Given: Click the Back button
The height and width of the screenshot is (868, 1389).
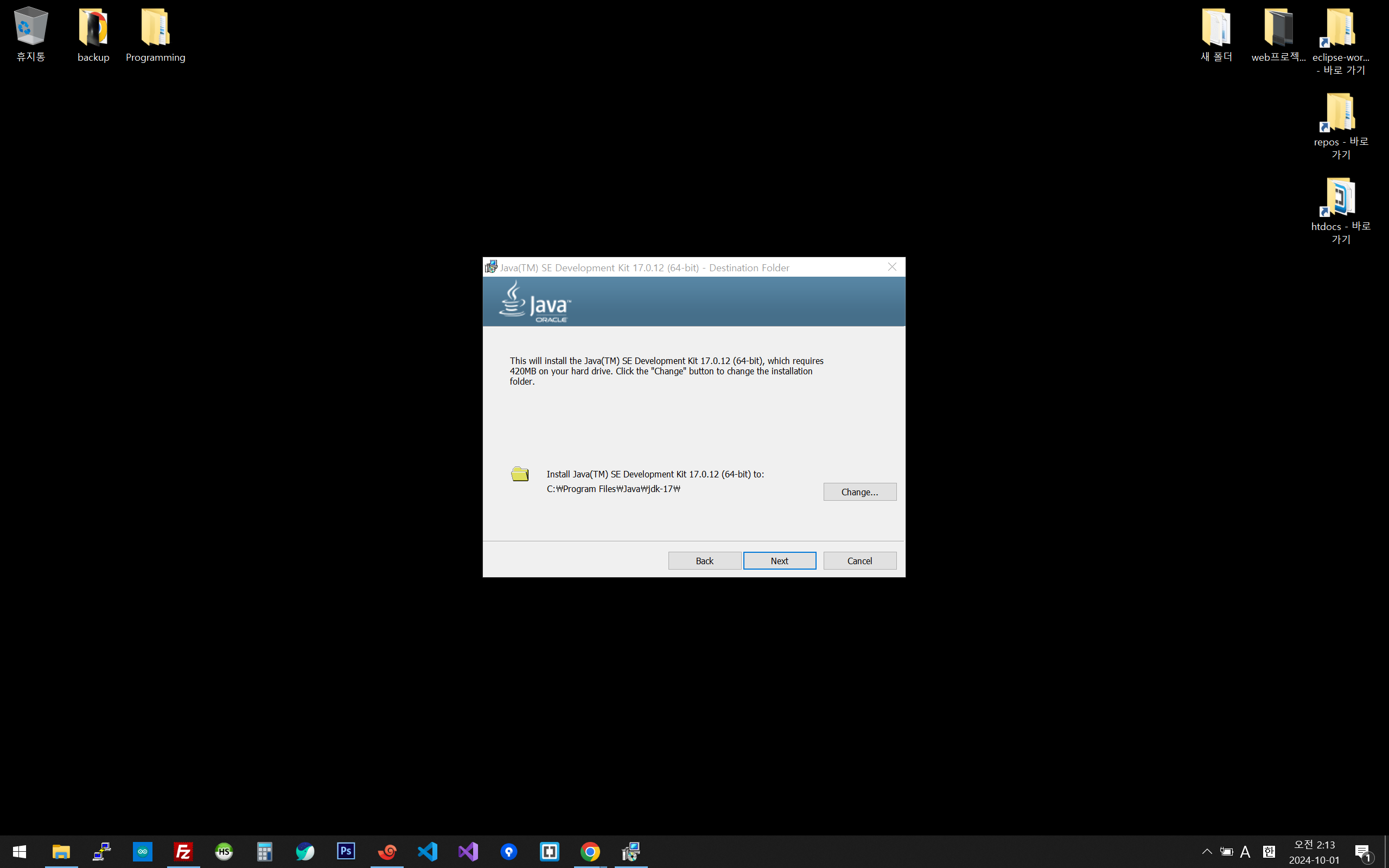Looking at the screenshot, I should (x=704, y=560).
